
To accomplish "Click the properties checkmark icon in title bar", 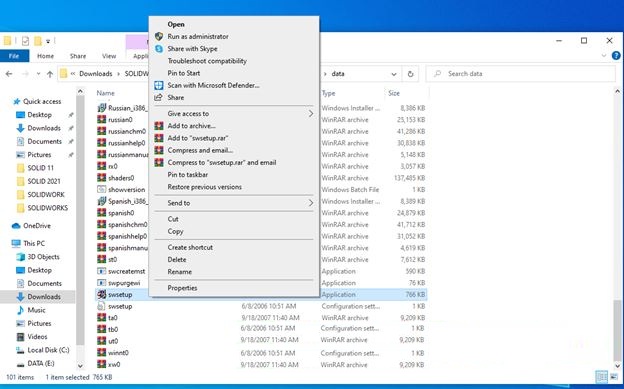I will coord(25,41).
